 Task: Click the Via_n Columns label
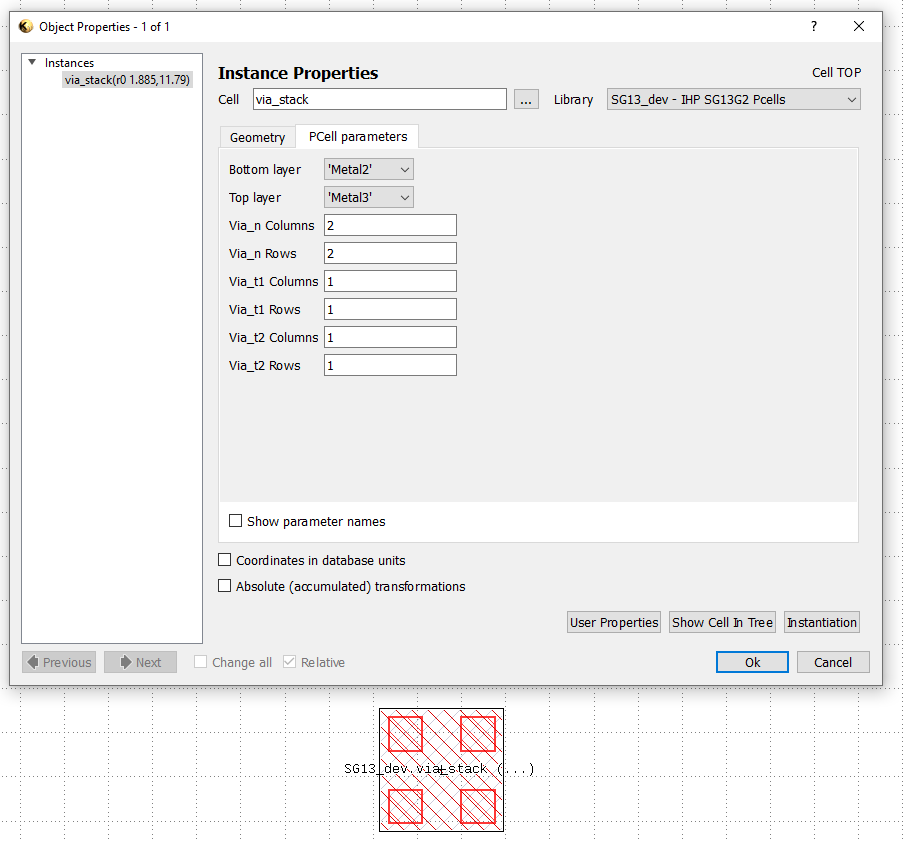point(271,226)
